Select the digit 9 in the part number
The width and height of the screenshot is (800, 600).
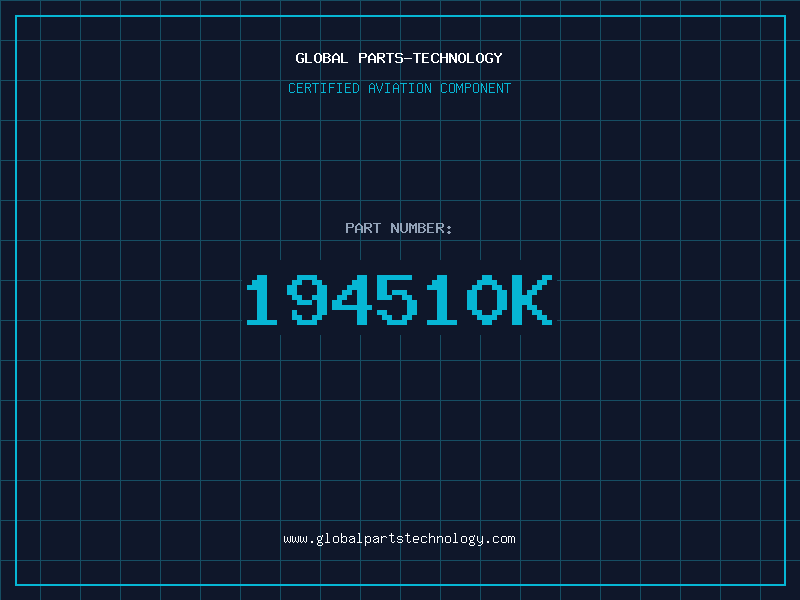(307, 299)
